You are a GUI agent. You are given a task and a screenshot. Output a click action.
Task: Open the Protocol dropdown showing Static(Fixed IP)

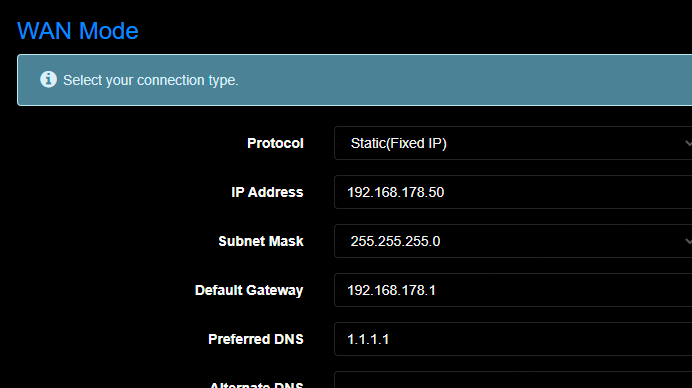513,143
